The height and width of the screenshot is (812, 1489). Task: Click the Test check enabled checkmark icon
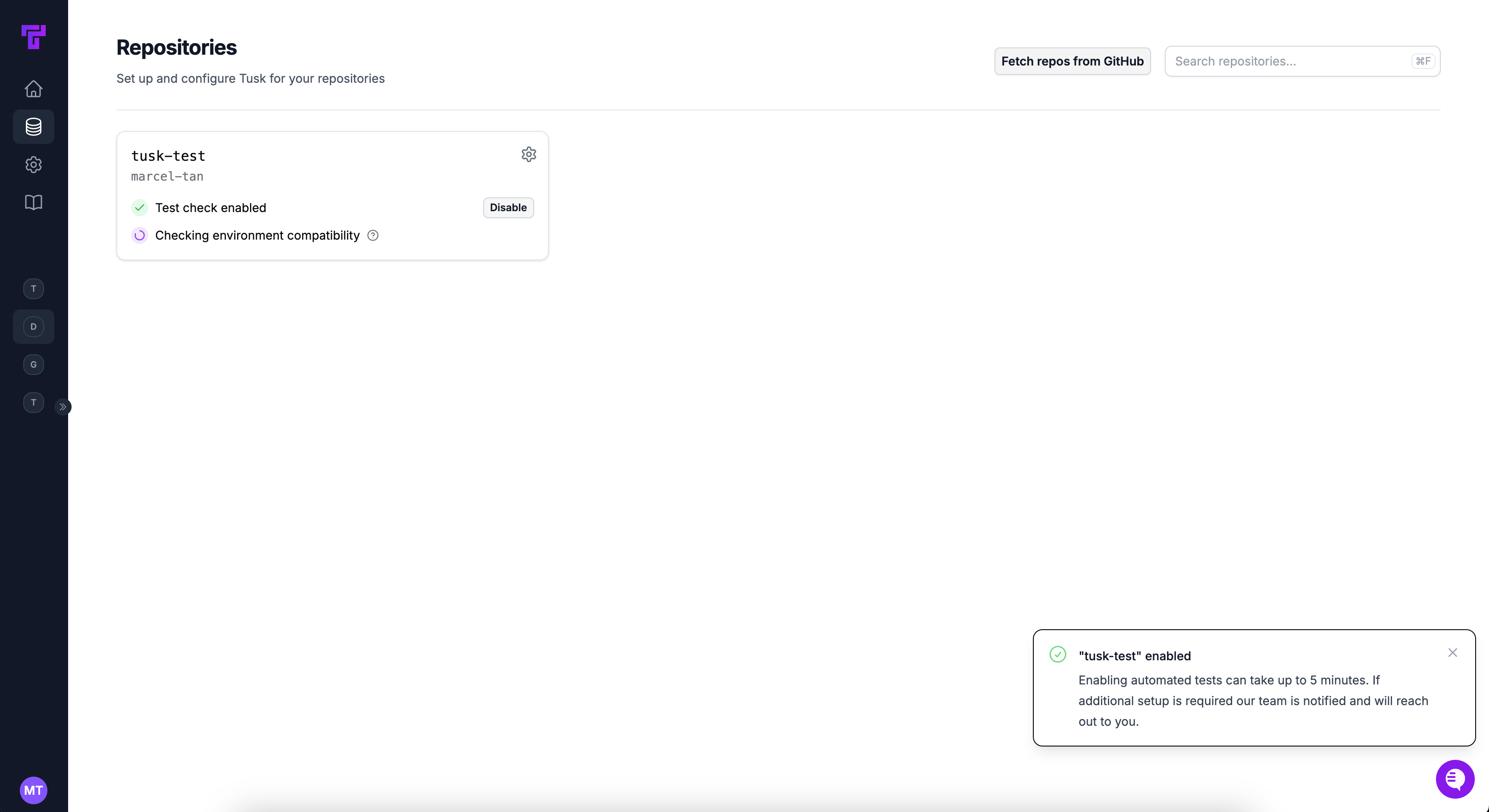pyautogui.click(x=139, y=207)
